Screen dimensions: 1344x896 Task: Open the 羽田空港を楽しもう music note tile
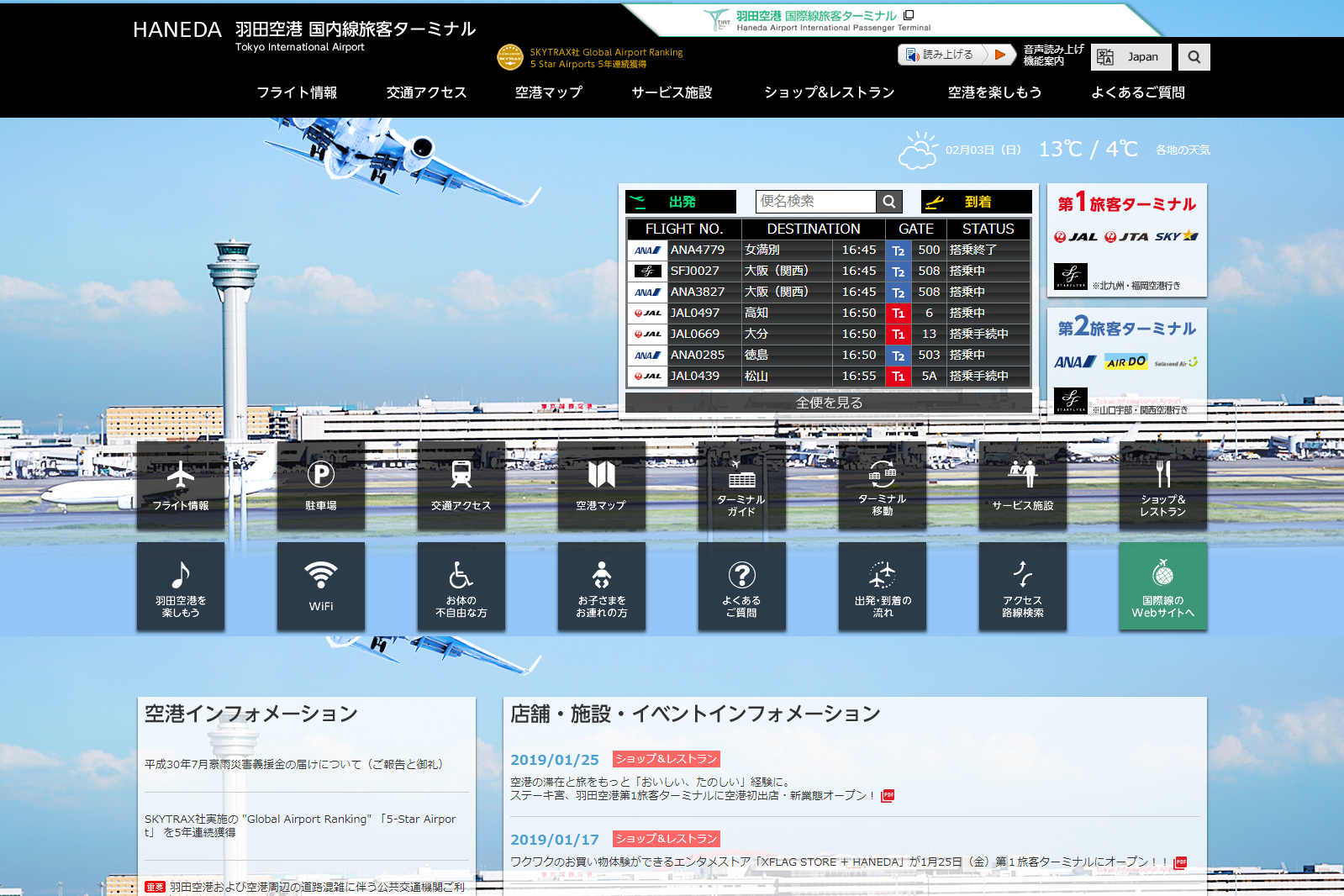coord(181,586)
